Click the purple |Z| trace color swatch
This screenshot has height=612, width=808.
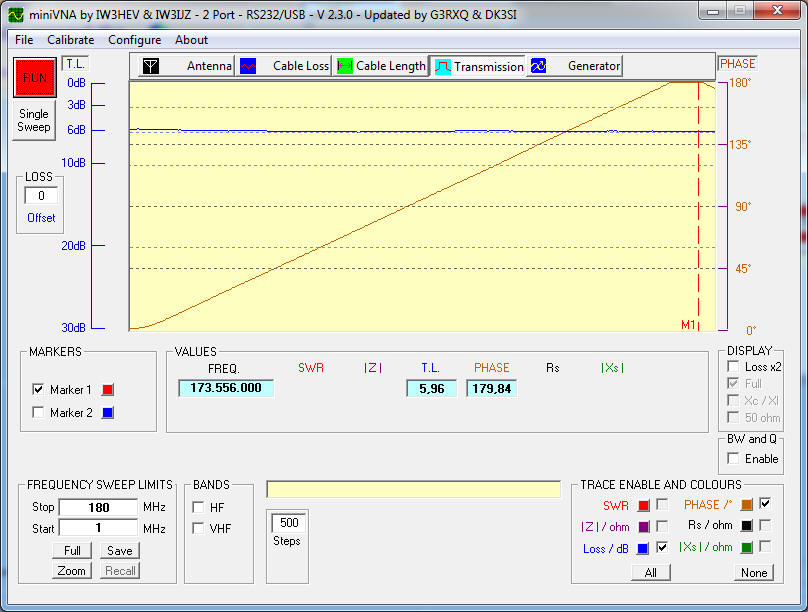tap(644, 527)
